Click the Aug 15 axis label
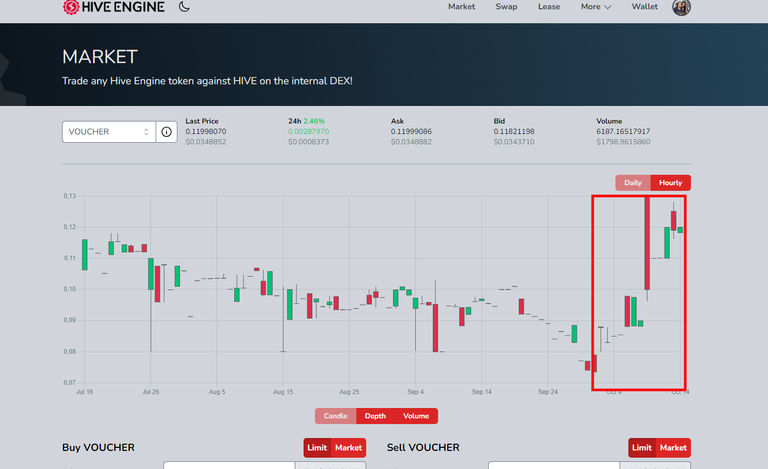Viewport: 768px width, 469px height. (283, 392)
